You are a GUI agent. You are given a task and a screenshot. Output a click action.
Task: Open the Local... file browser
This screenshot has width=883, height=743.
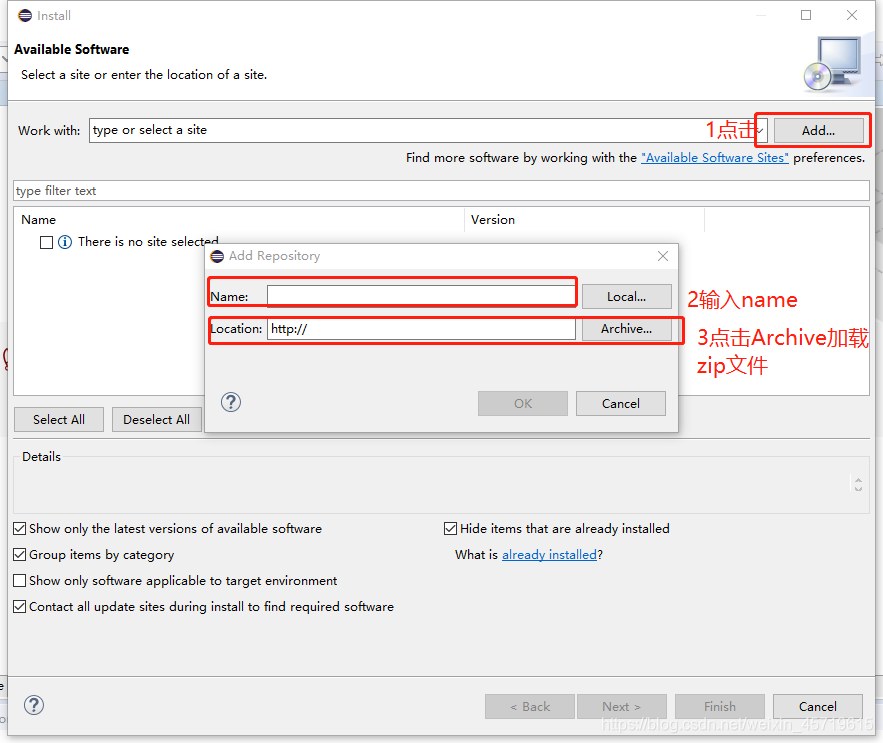coord(626,296)
